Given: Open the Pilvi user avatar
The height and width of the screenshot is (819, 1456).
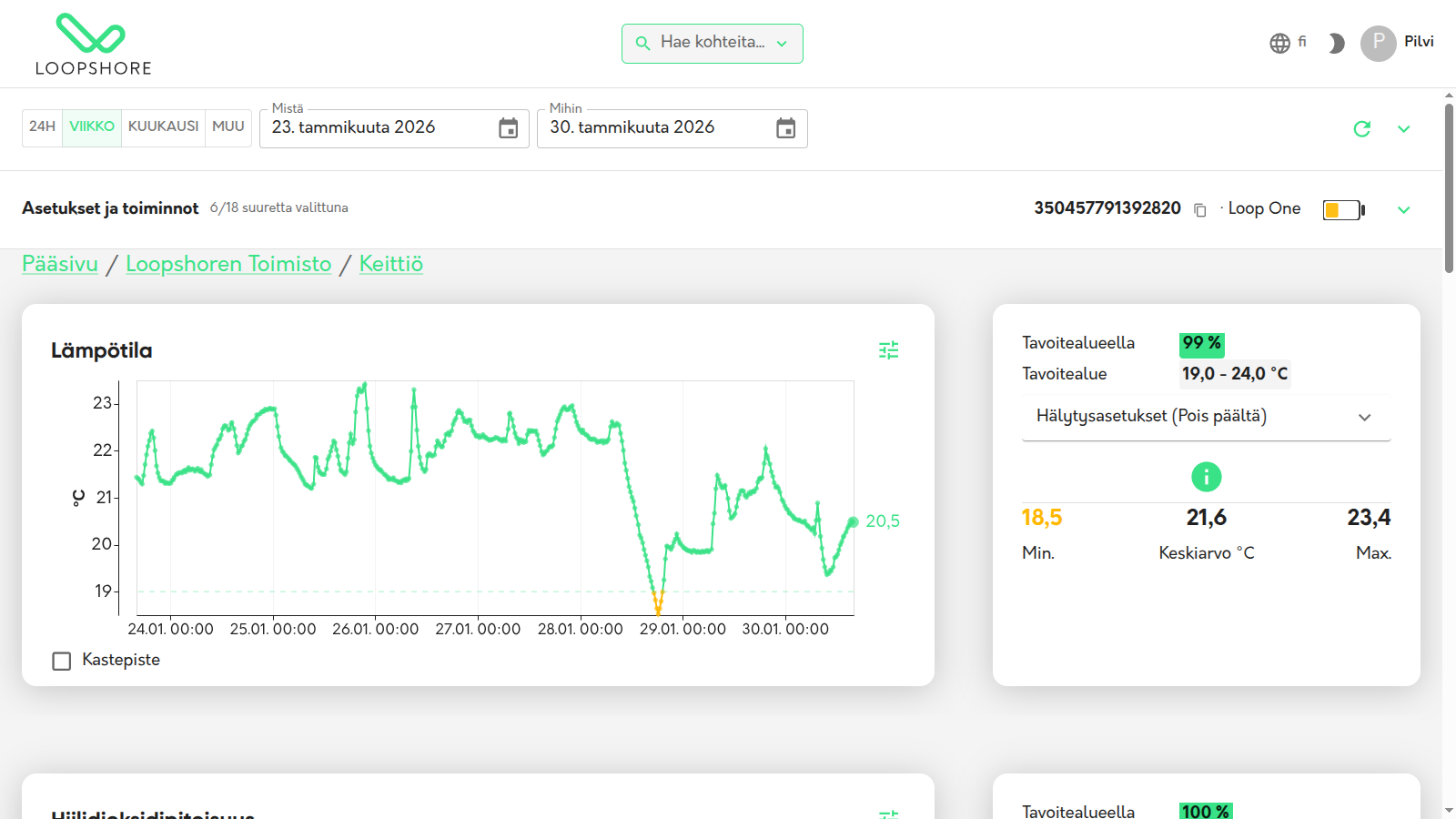Looking at the screenshot, I should coord(1378,43).
